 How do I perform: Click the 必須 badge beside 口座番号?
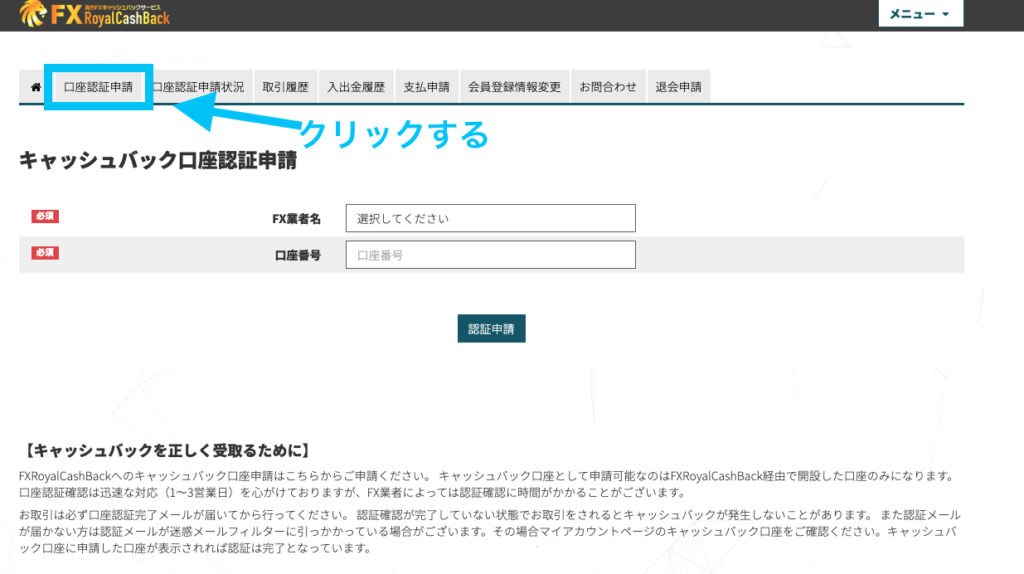(x=46, y=253)
